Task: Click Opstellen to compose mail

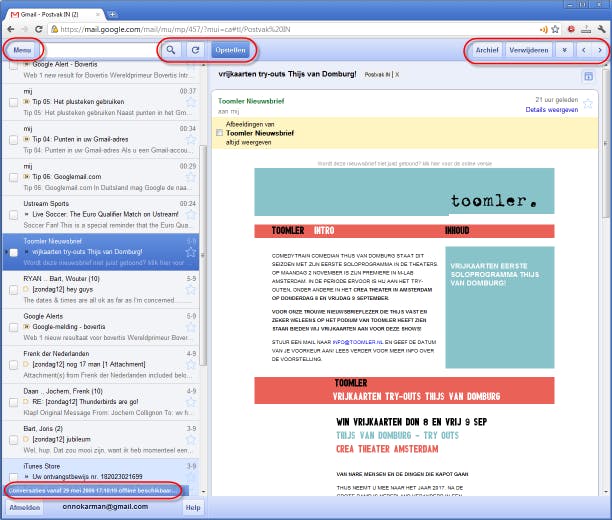Action: coord(230,50)
